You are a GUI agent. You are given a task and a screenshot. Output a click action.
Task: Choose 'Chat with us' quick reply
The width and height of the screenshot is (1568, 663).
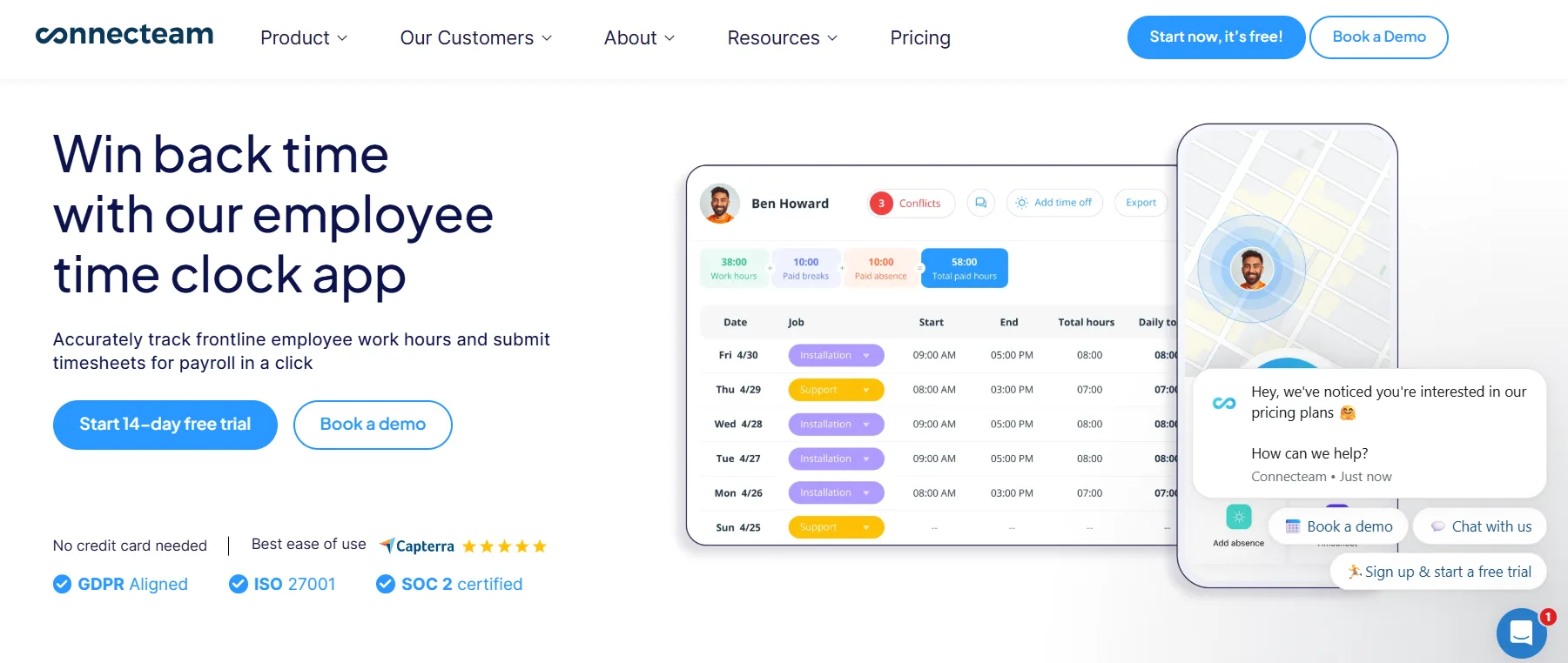[1480, 526]
